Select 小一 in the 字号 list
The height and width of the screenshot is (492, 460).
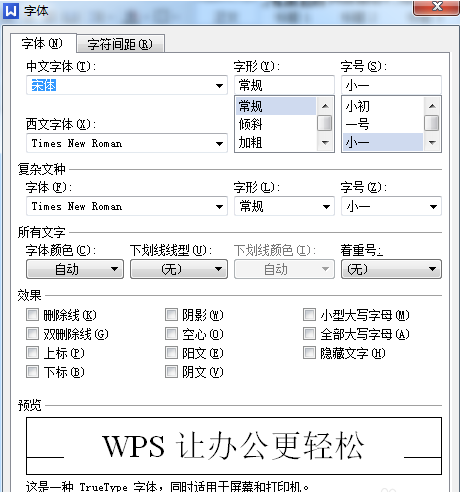(383, 142)
